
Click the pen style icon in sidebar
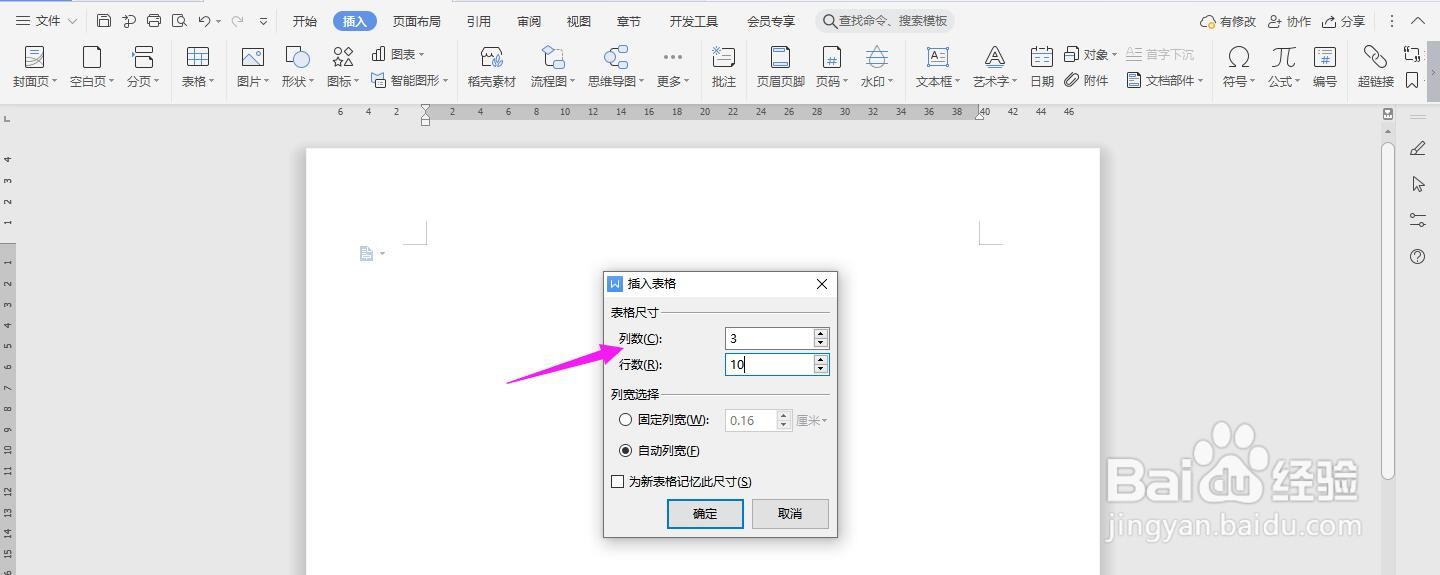point(1417,148)
